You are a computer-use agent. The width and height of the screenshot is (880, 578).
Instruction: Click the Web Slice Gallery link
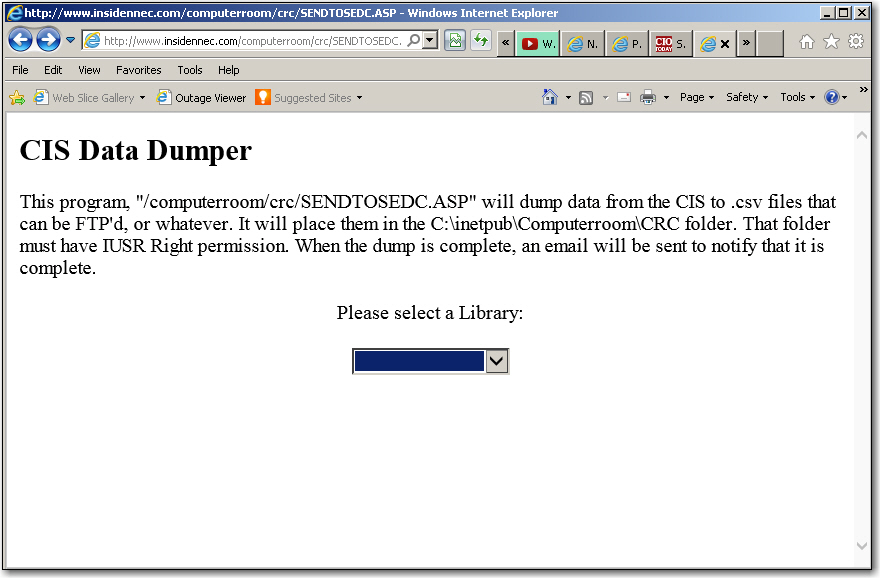90,98
